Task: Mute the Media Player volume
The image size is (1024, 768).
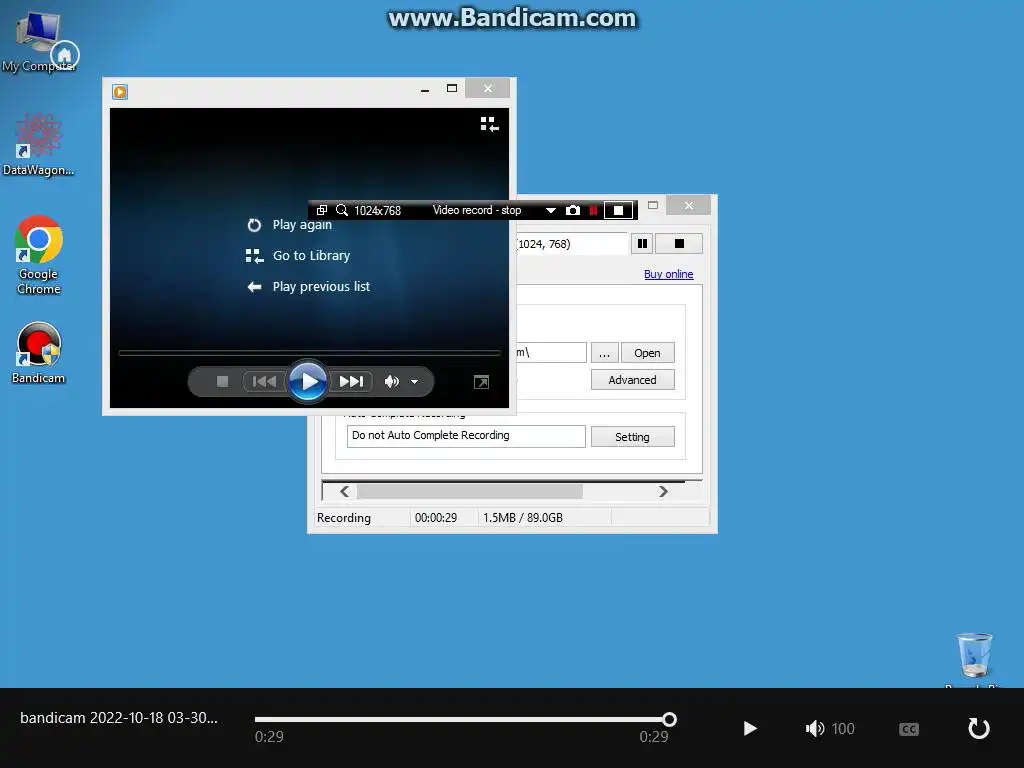Action: coord(392,381)
